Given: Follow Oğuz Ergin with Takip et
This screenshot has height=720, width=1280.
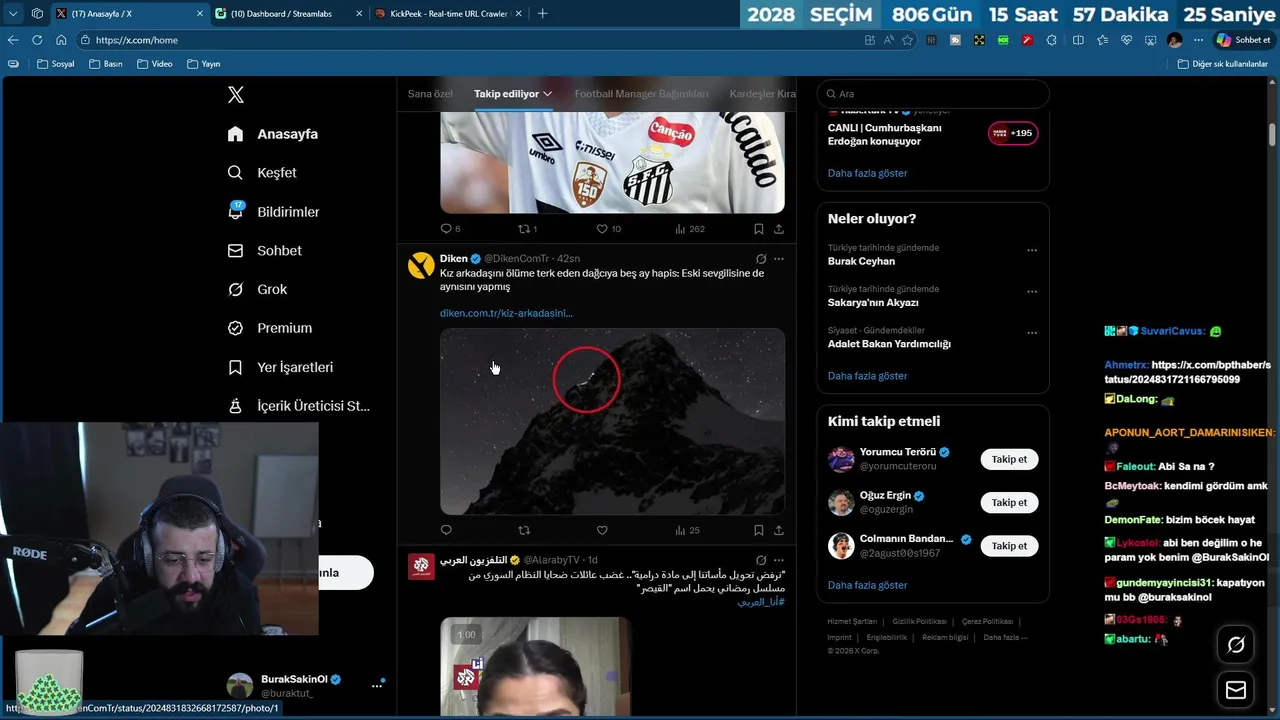Looking at the screenshot, I should point(1009,503).
